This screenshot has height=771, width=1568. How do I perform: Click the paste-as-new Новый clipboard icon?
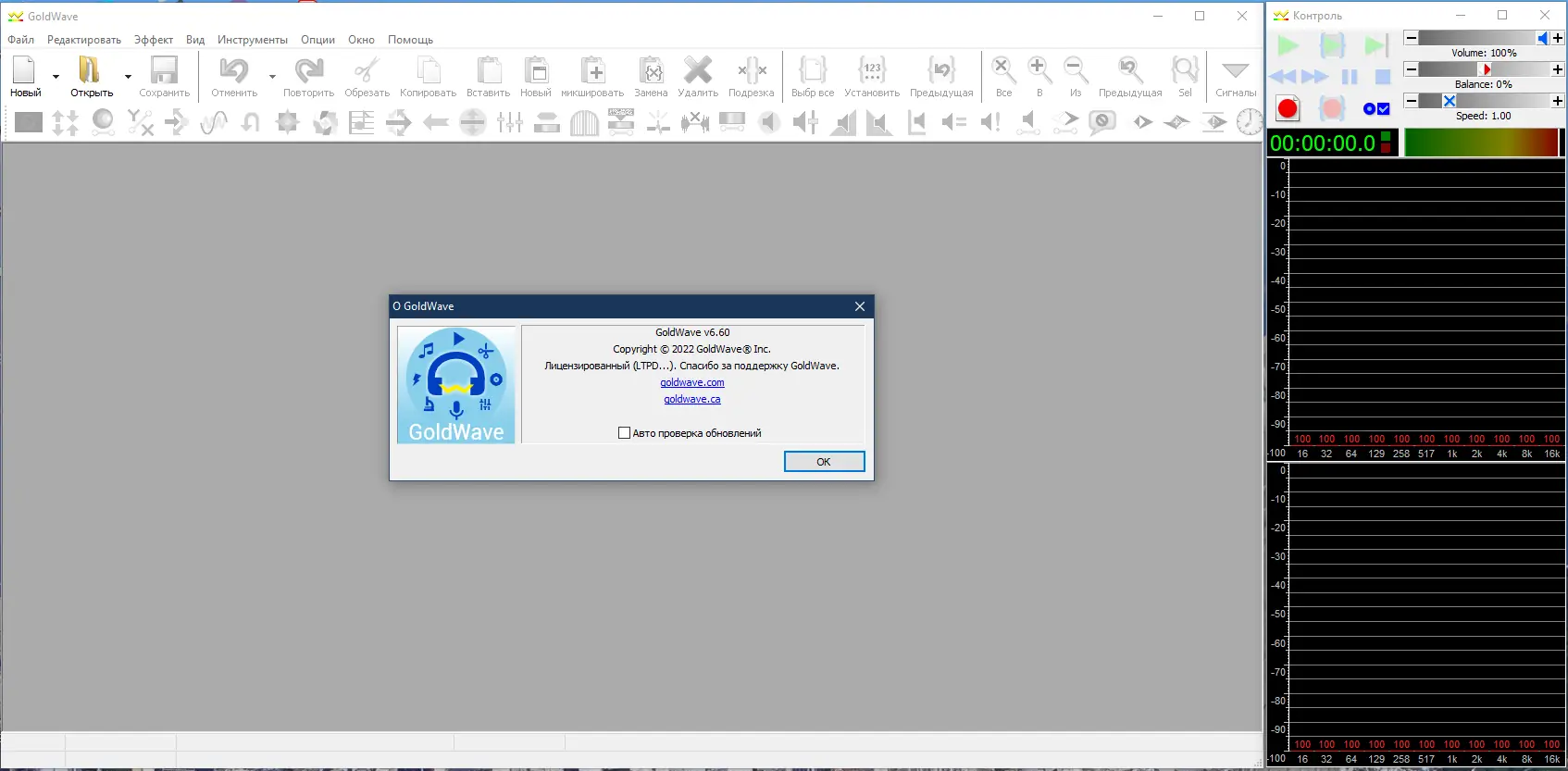536,70
